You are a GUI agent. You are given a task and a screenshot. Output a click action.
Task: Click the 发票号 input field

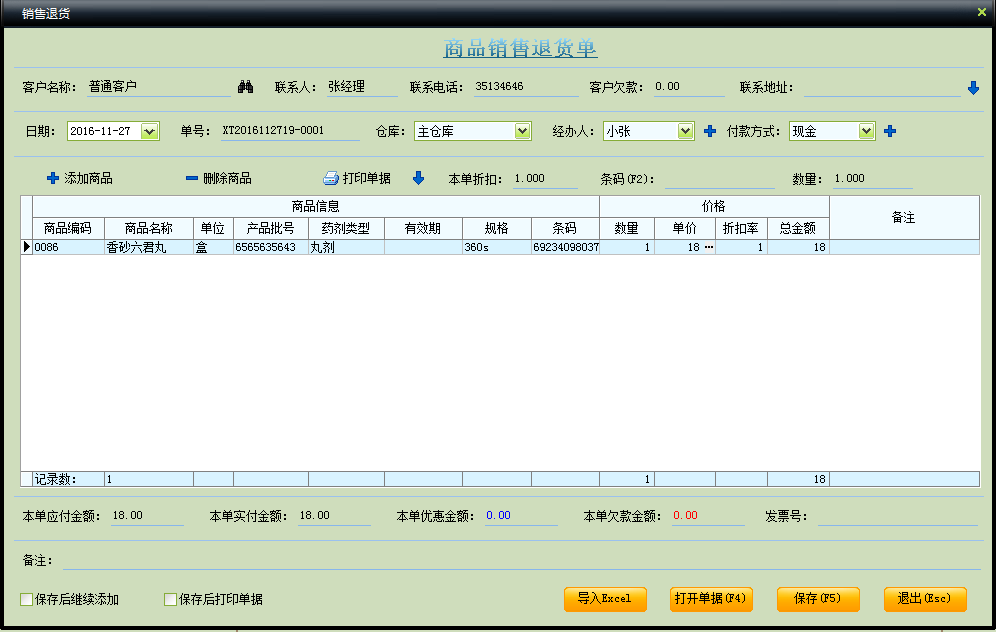[x=898, y=516]
